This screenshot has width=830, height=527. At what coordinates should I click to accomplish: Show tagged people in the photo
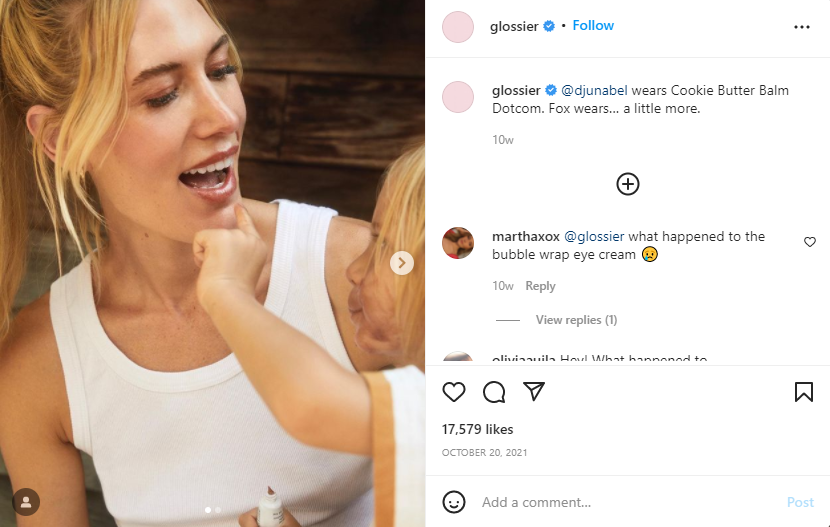(26, 501)
